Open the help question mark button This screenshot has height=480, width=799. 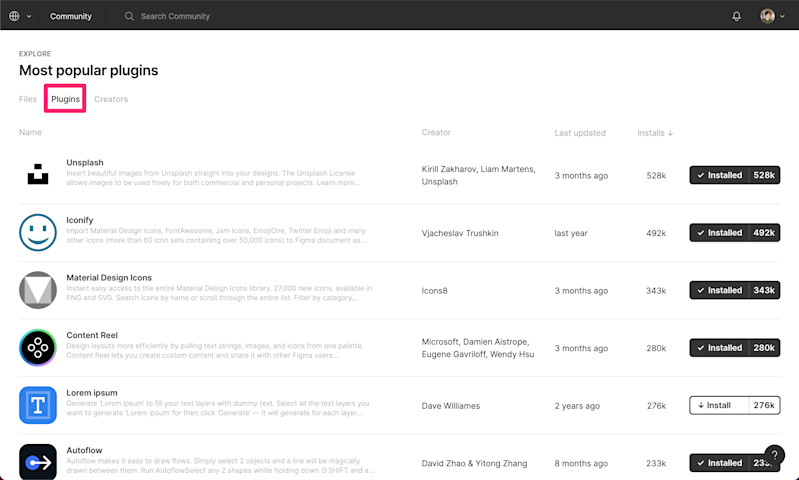[x=774, y=455]
